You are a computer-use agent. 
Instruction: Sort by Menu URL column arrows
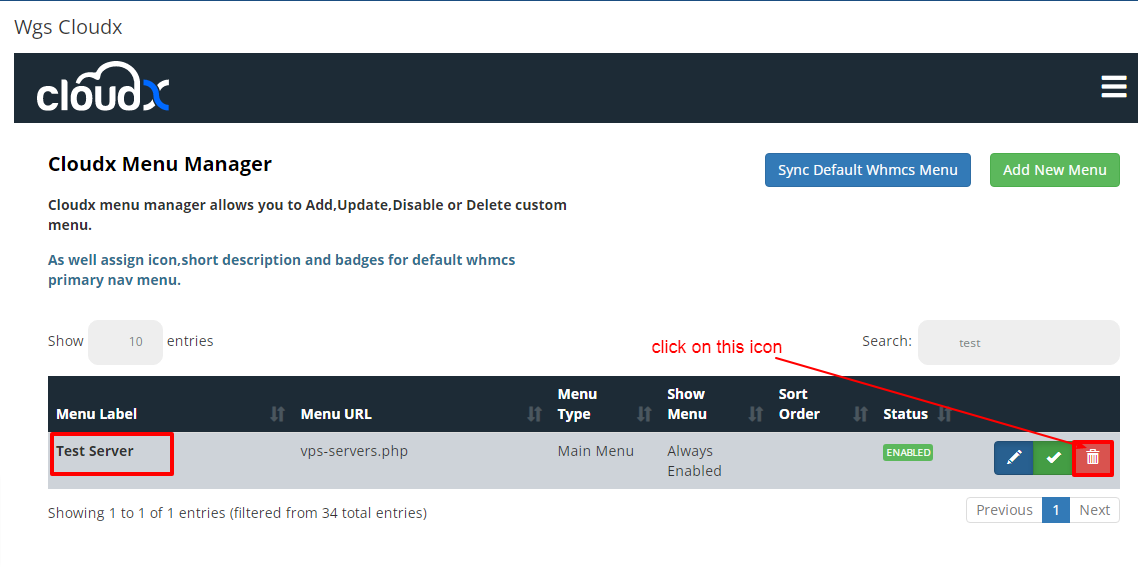pos(534,414)
